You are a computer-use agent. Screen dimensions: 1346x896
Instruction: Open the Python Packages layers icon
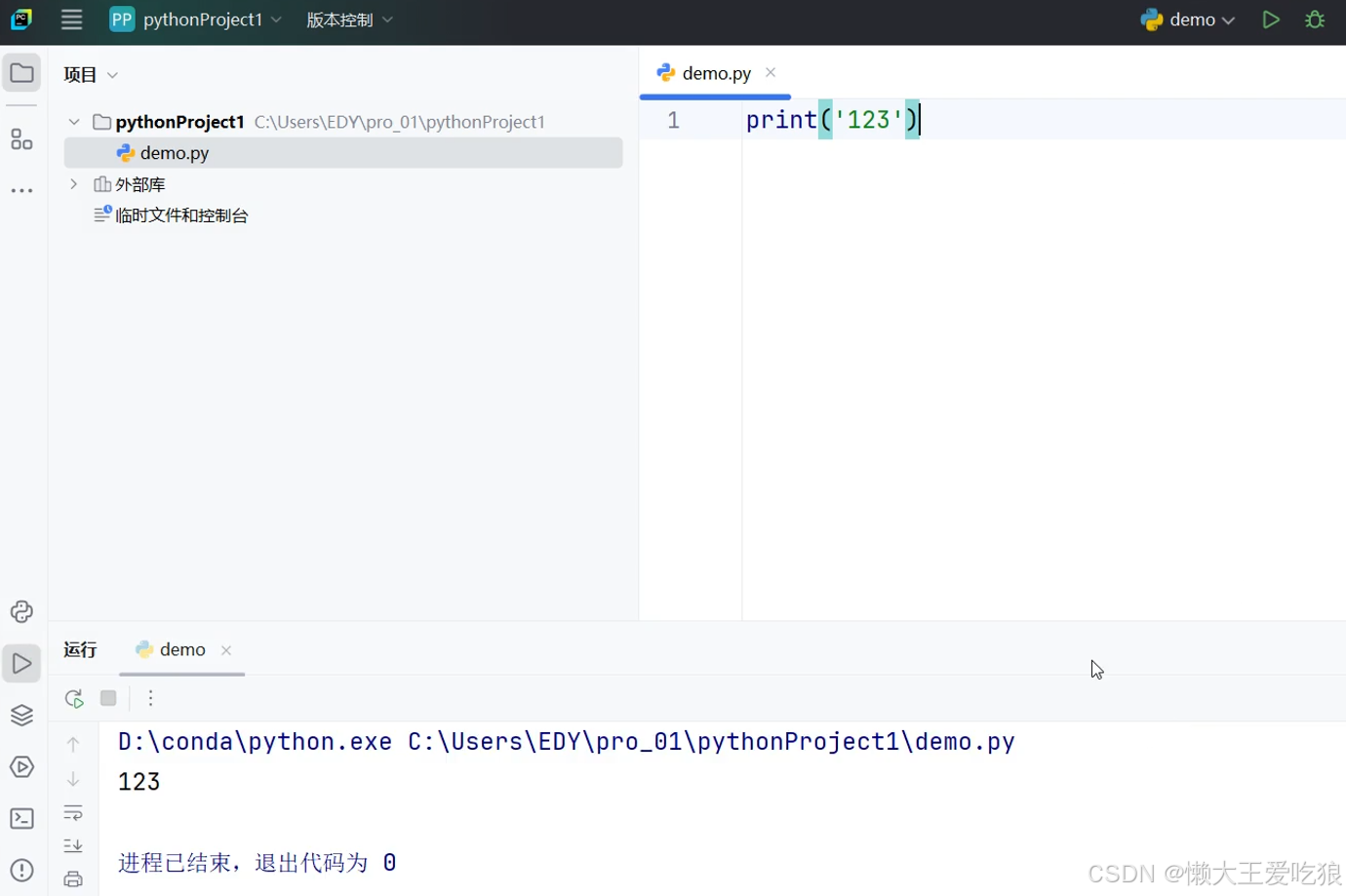[21, 716]
